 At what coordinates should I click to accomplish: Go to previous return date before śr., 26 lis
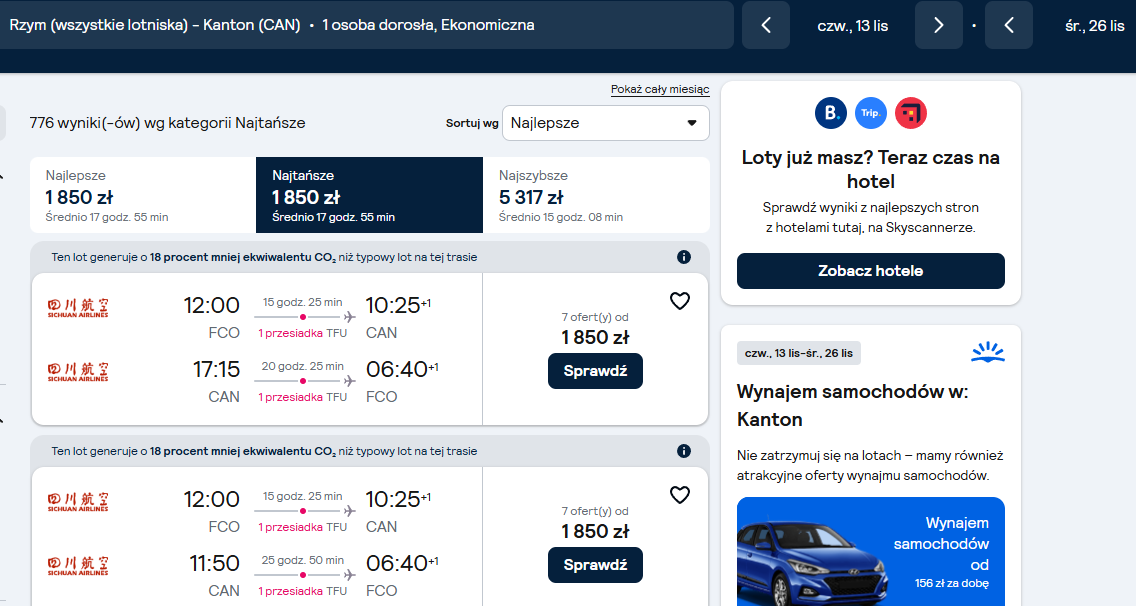(x=1008, y=25)
